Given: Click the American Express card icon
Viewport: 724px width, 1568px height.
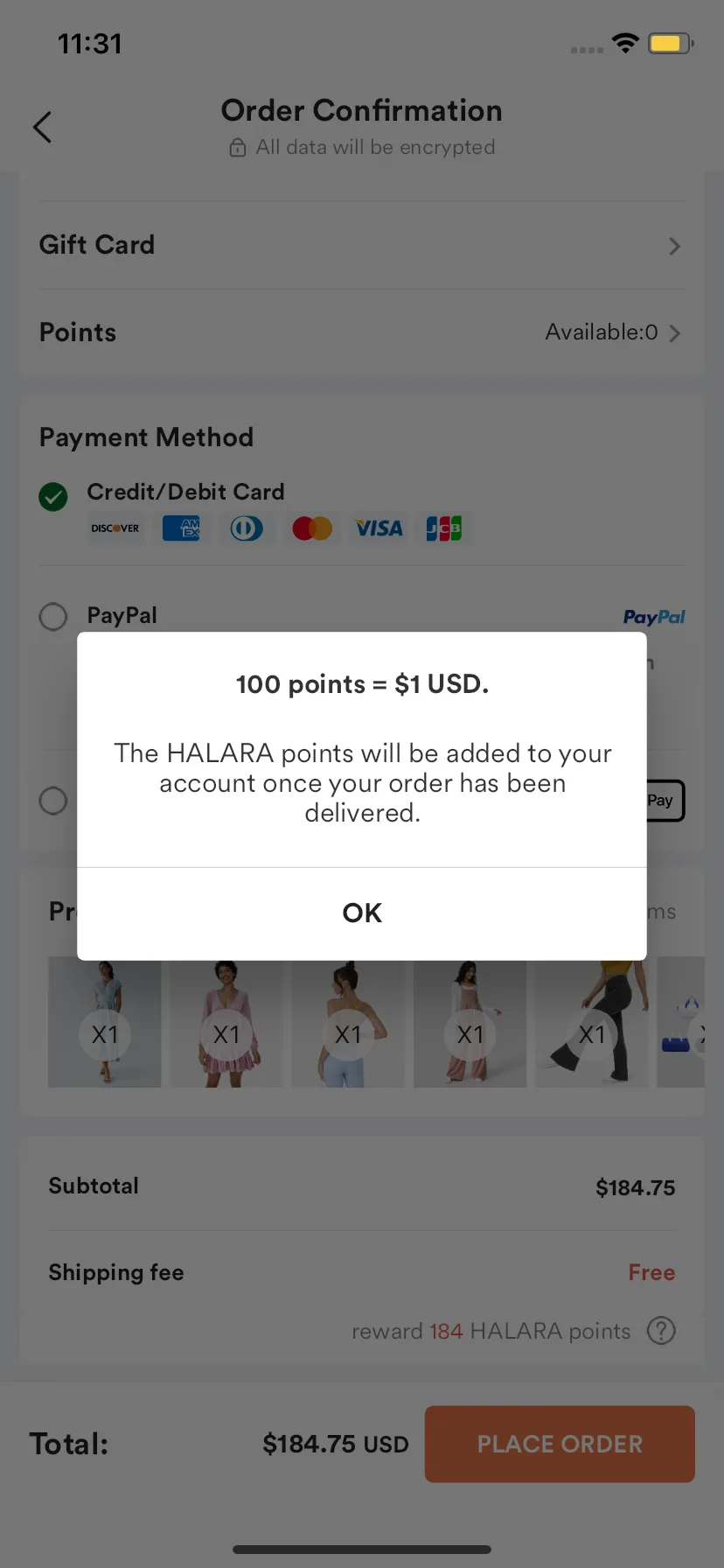Looking at the screenshot, I should 182,528.
